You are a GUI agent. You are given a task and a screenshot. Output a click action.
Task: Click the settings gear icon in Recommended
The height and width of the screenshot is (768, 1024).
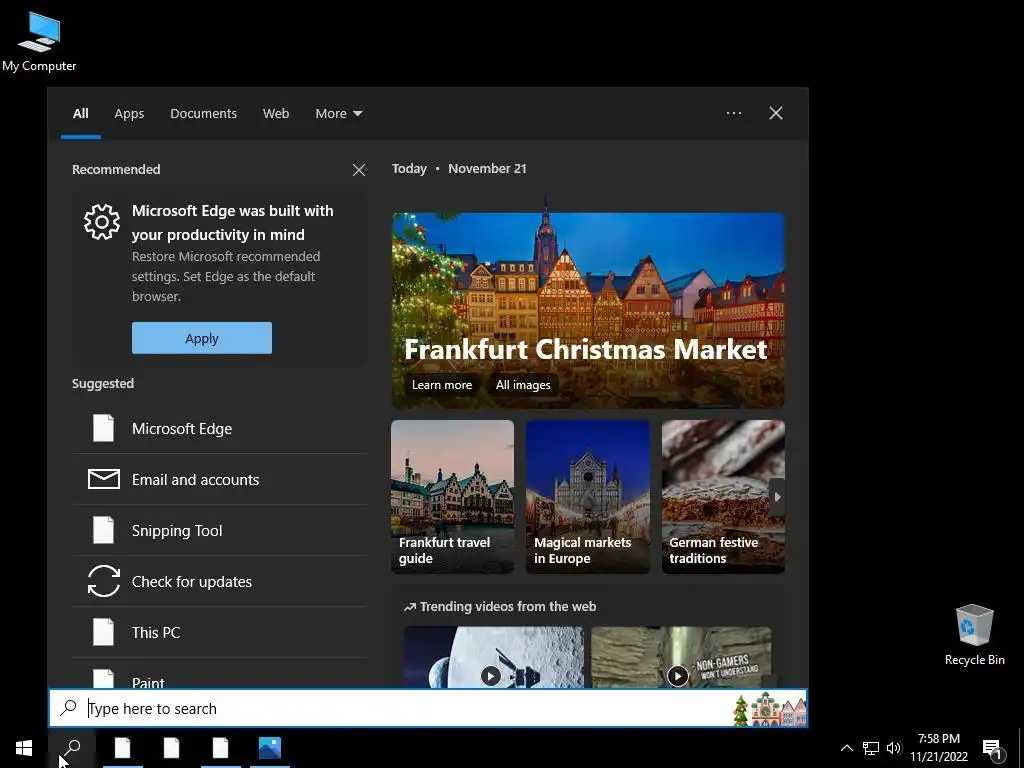[x=102, y=222]
